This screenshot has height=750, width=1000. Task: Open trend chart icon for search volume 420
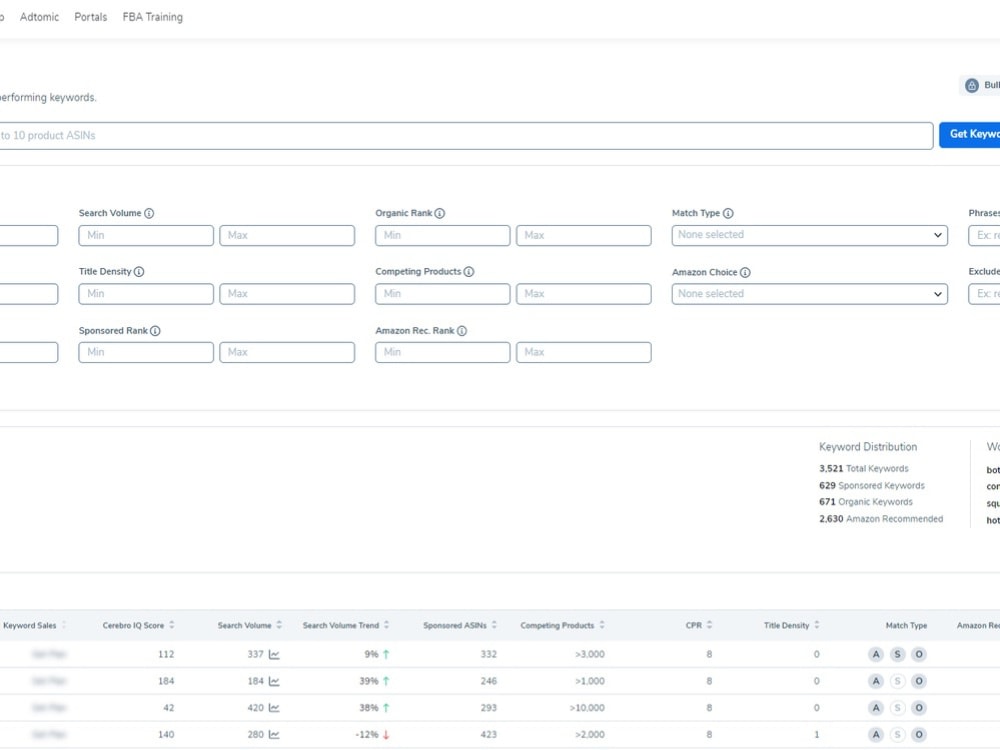tap(274, 708)
